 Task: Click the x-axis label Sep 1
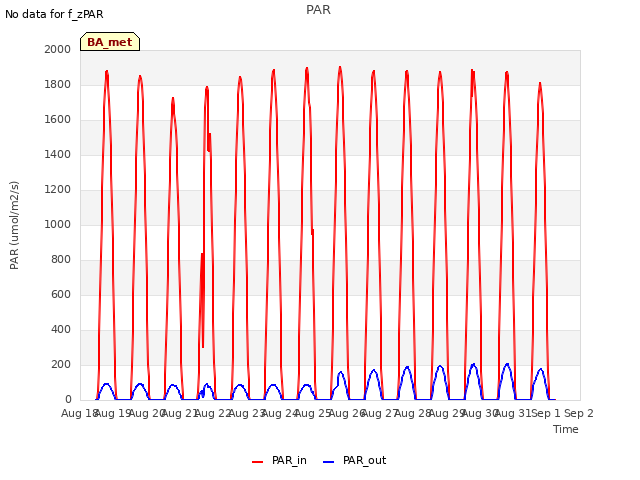coord(546,413)
